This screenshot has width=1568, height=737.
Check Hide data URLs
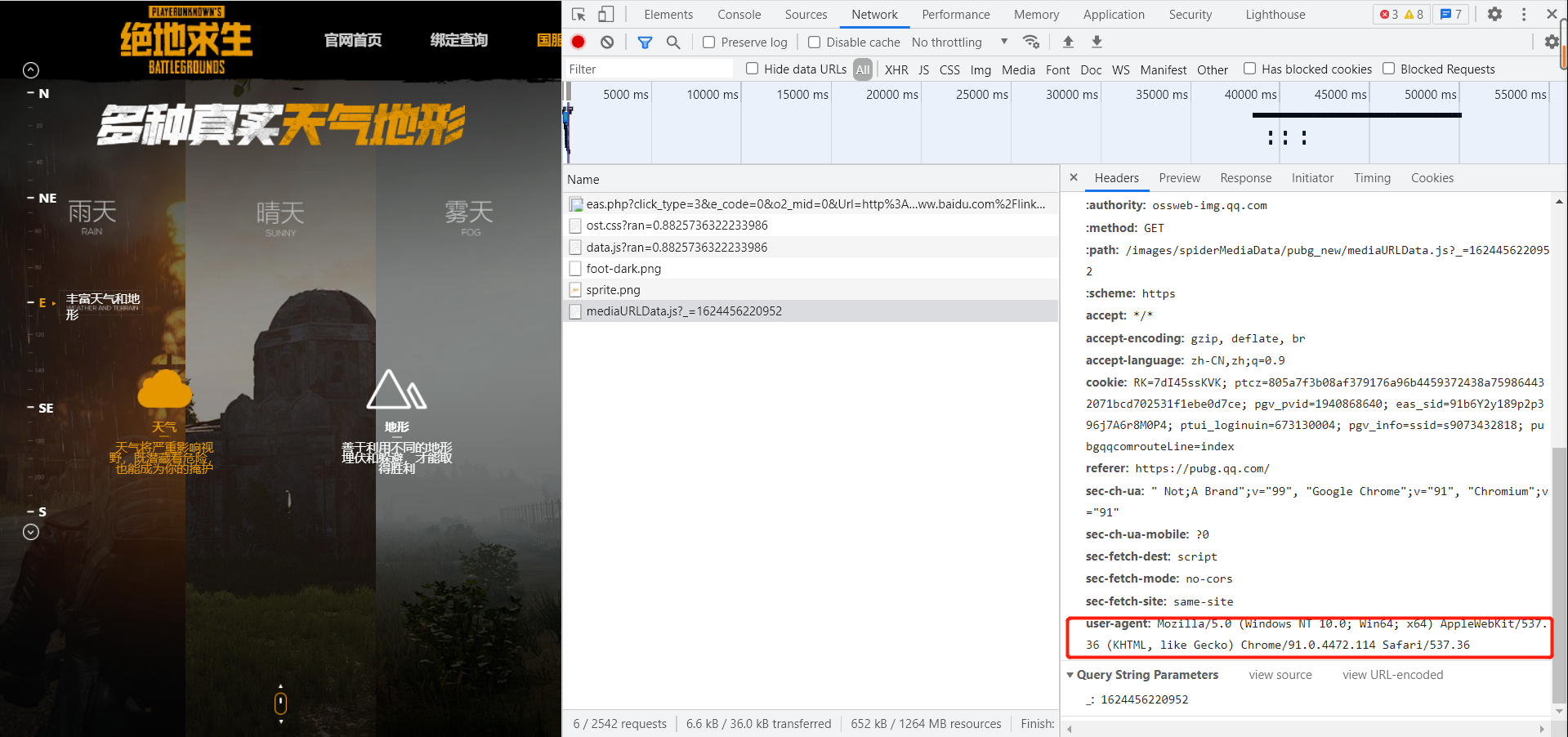(x=752, y=69)
